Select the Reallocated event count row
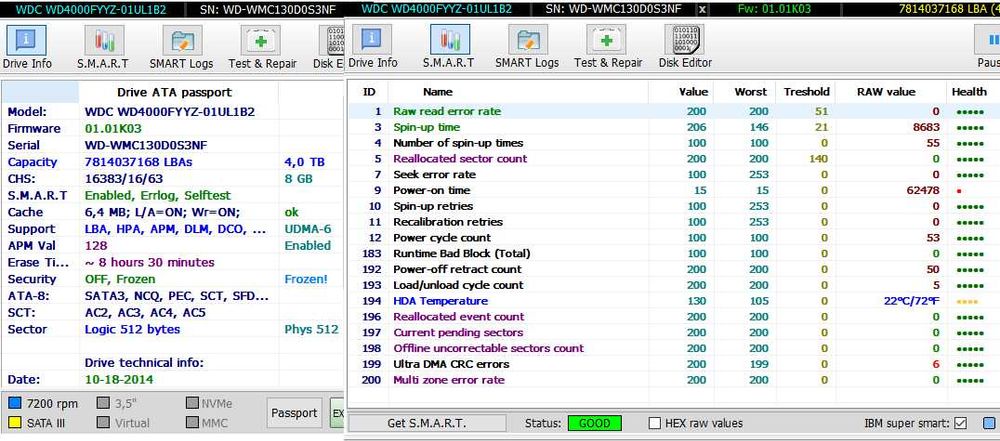This screenshot has height=441, width=1000. pos(673,317)
